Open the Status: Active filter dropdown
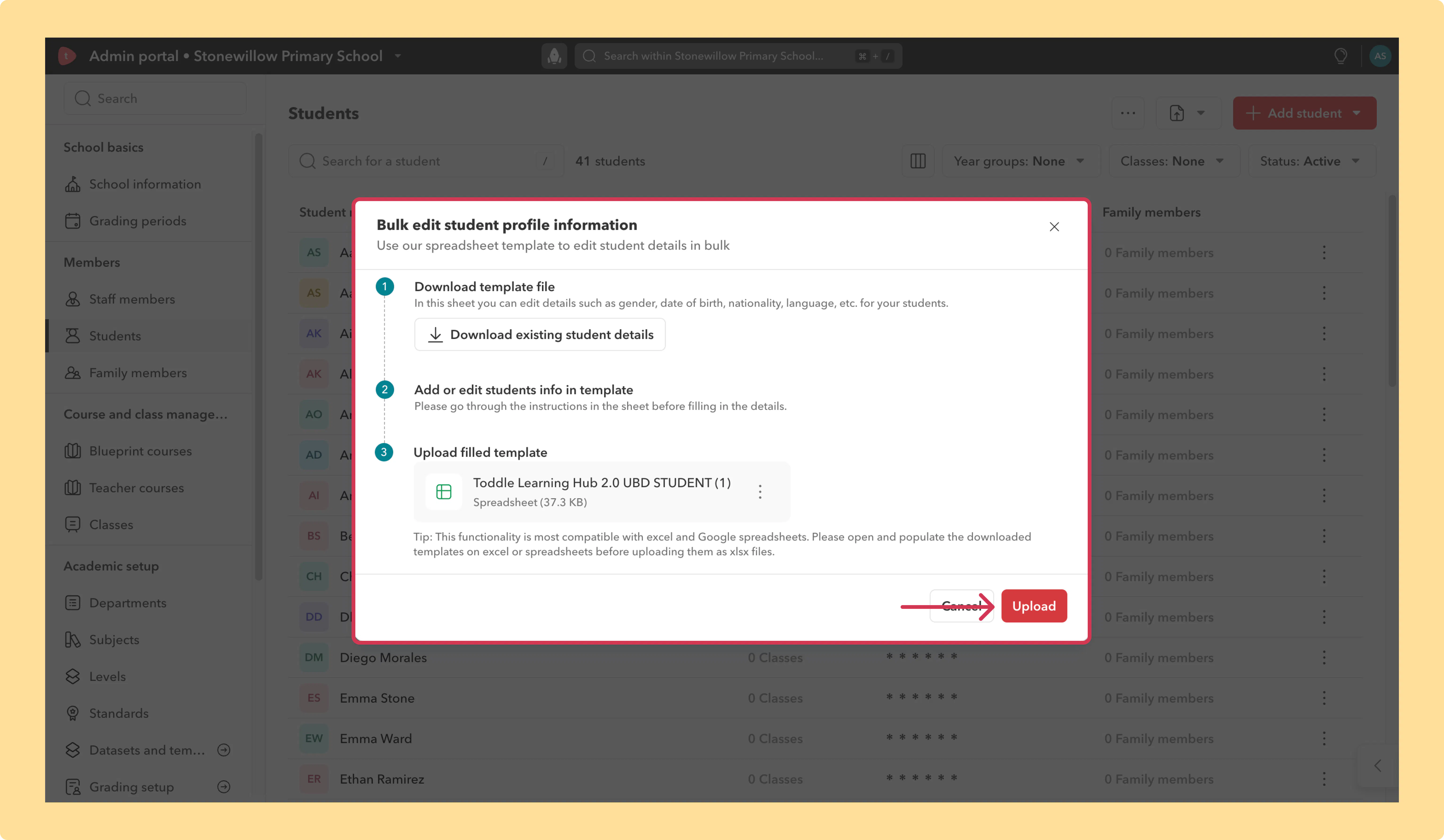Image resolution: width=1444 pixels, height=840 pixels. (x=1312, y=161)
